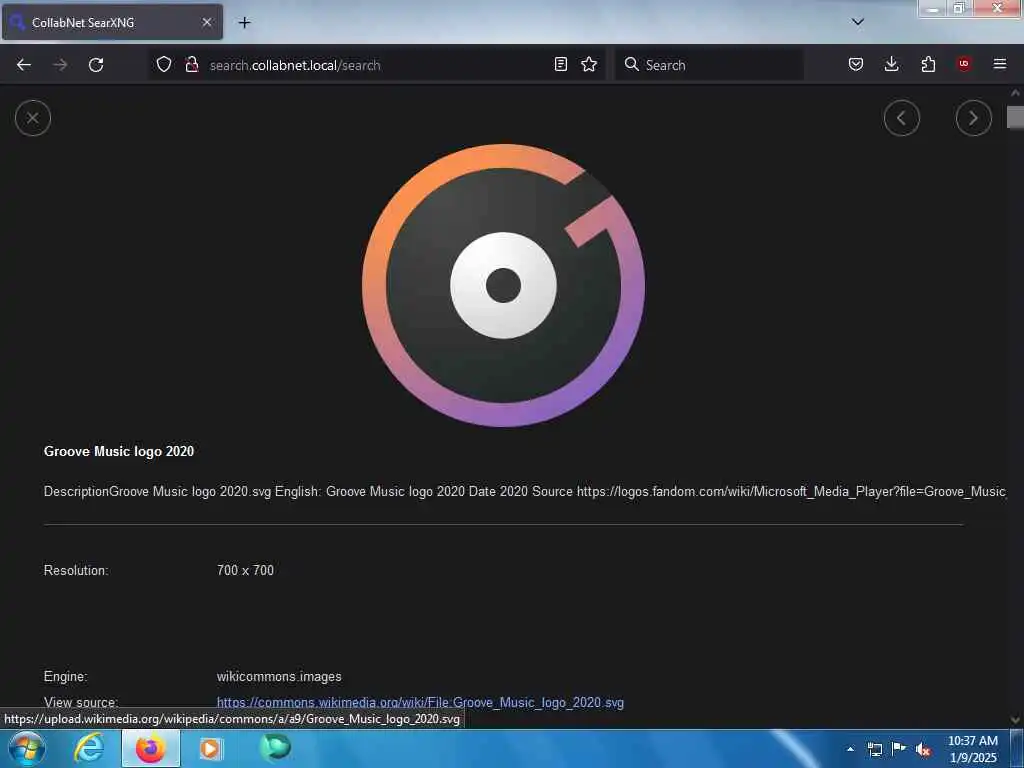1024x768 pixels.
Task: Open the extensions menu
Action: click(x=928, y=64)
